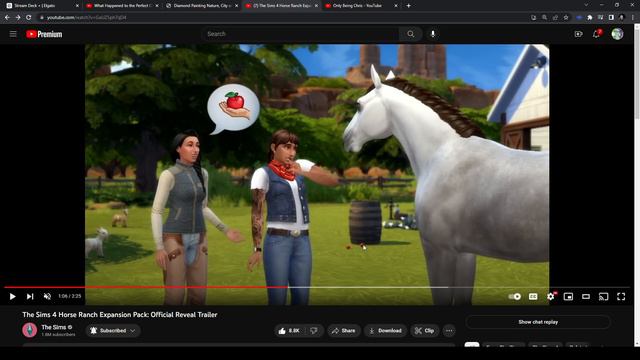Open the player settings gear

click(x=551, y=296)
